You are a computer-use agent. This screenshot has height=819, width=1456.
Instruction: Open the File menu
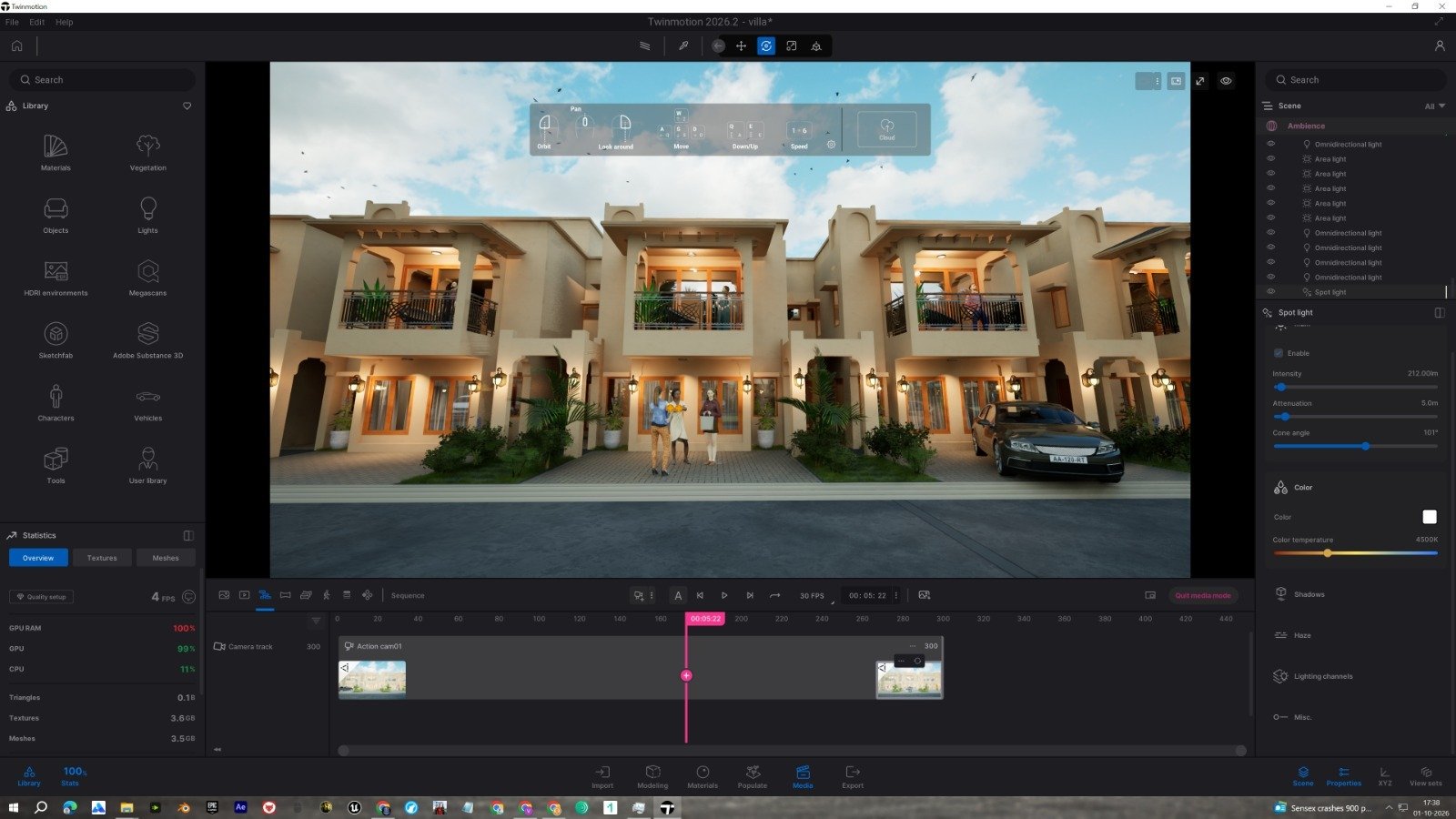[x=12, y=22]
